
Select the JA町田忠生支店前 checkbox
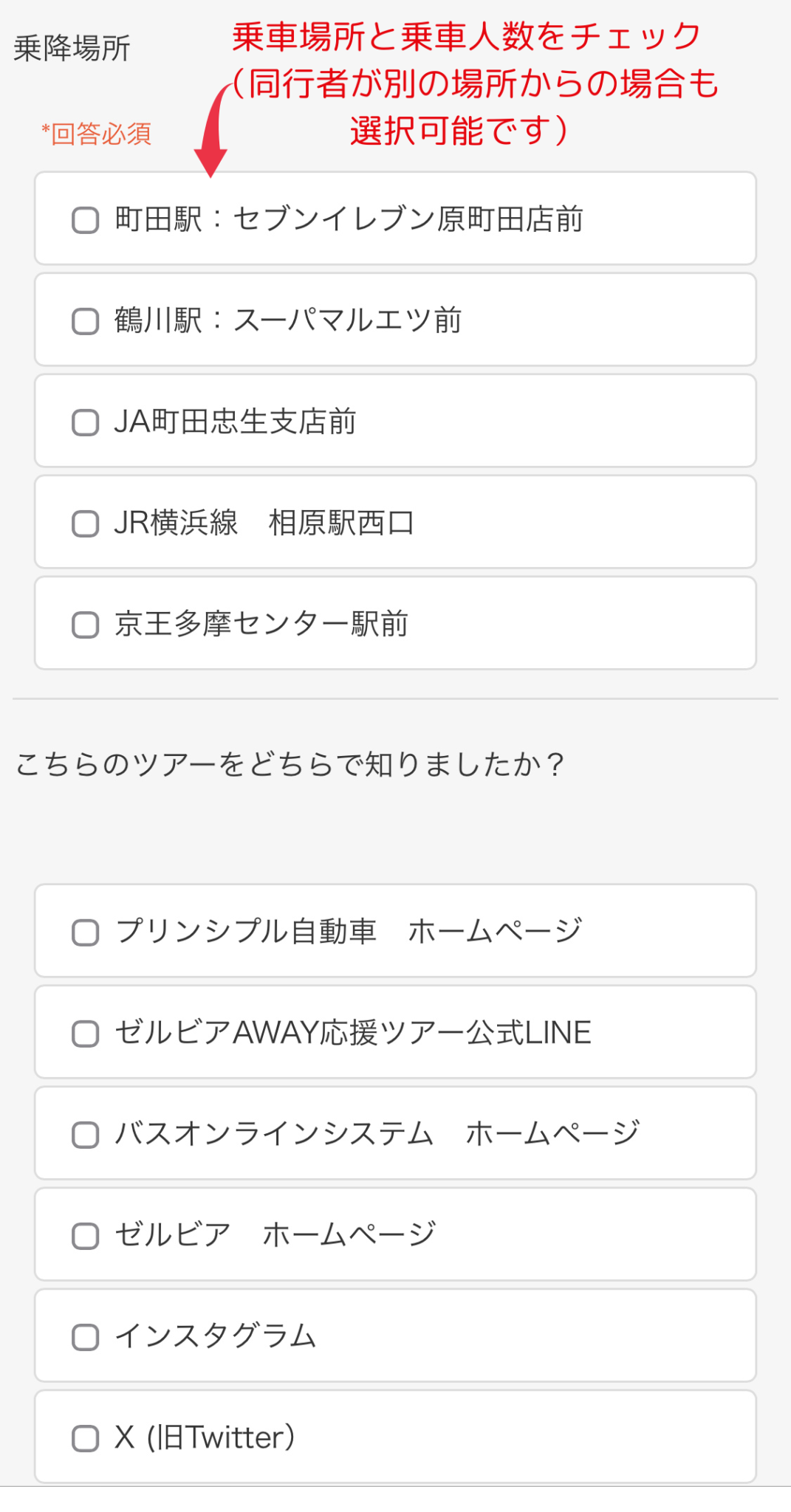pyautogui.click(x=86, y=422)
